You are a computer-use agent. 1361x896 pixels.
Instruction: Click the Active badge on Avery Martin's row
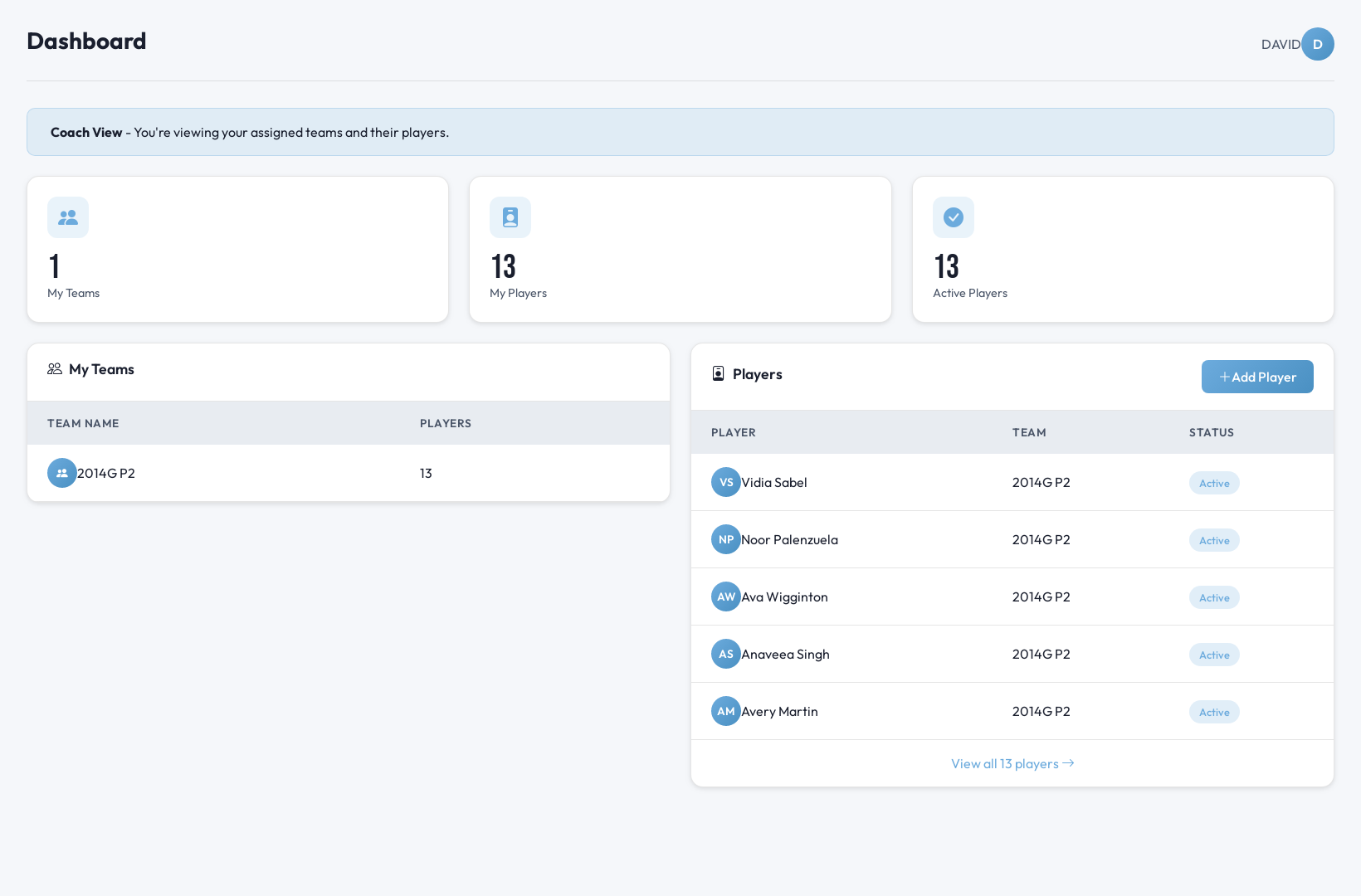pyautogui.click(x=1214, y=712)
